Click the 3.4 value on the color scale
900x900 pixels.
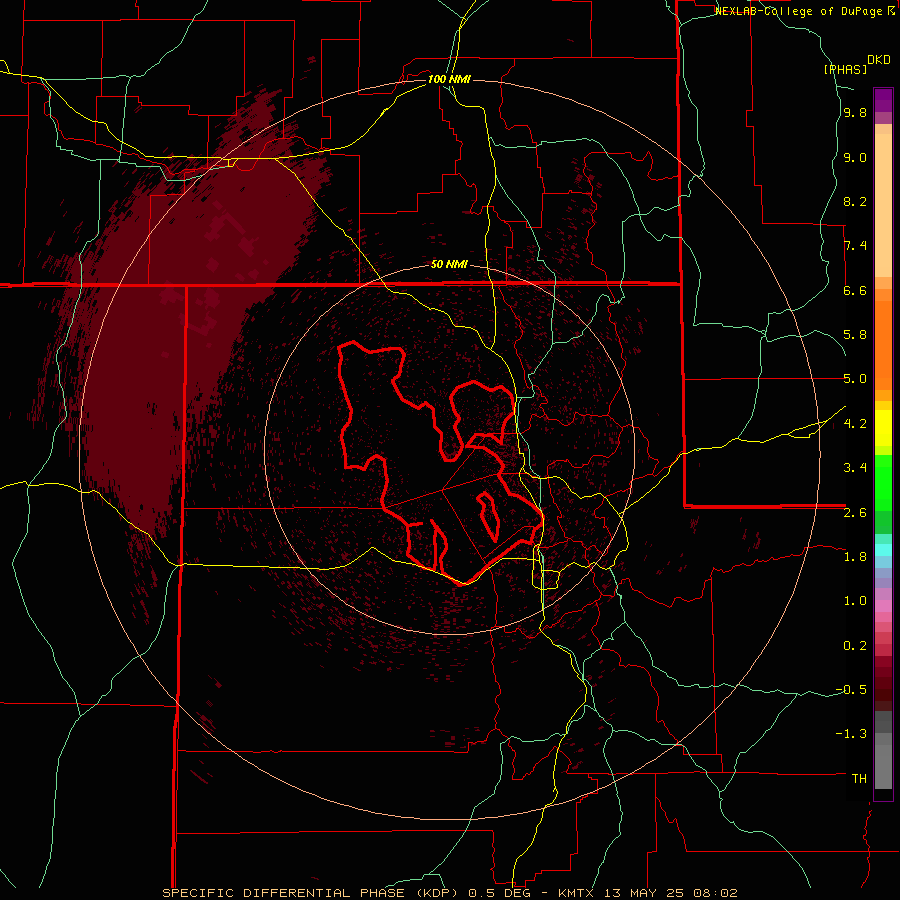point(855,468)
